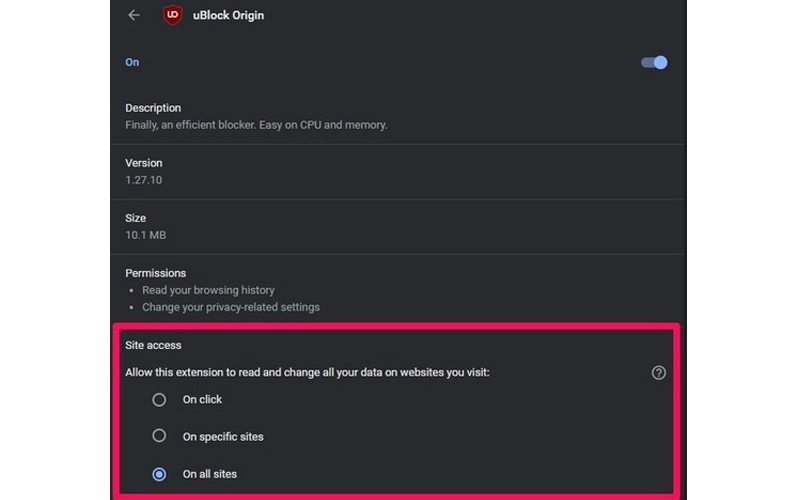799x500 pixels.
Task: Select the On click radio button
Action: [159, 400]
